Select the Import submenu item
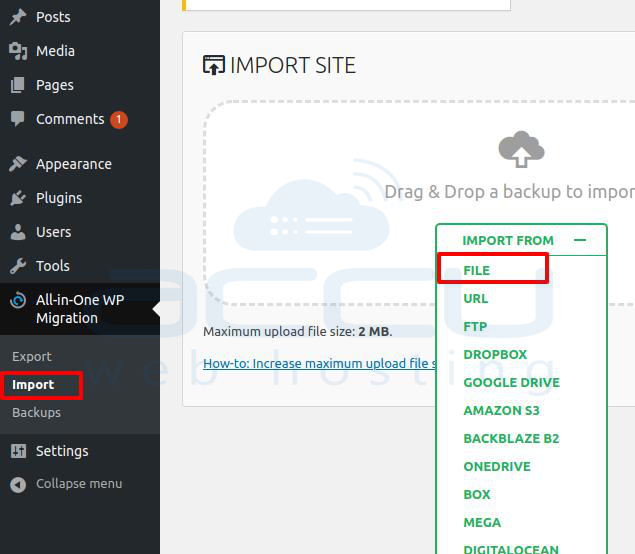635x554 pixels. 33,385
